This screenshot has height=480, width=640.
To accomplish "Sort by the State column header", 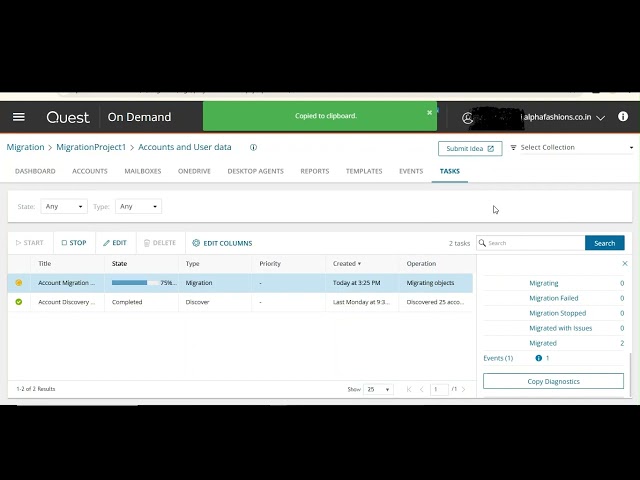I will click(120, 264).
